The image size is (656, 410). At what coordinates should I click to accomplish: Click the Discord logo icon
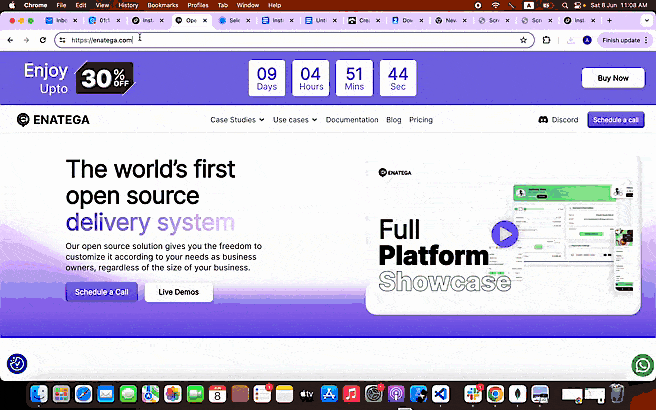click(543, 120)
